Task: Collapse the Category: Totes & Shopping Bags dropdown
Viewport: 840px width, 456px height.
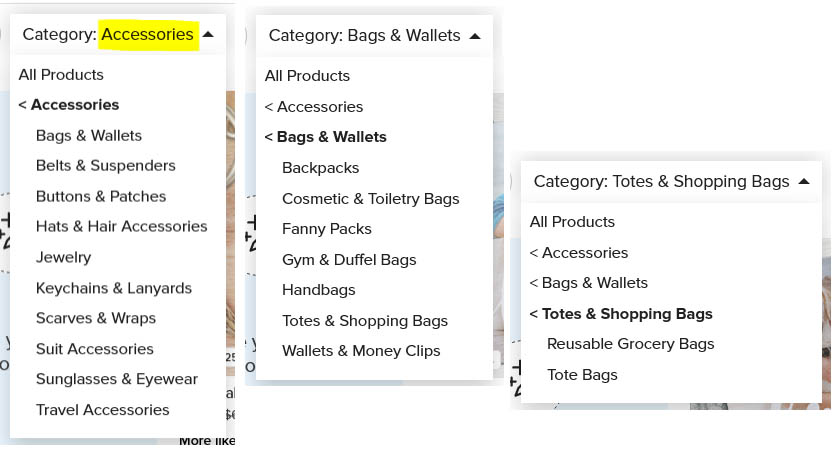Action: tap(671, 181)
